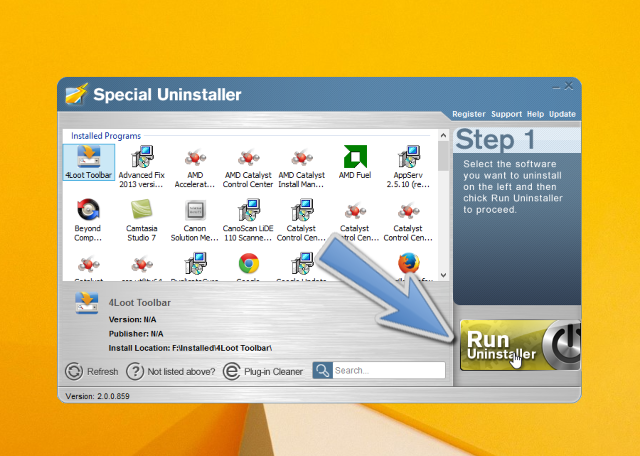This screenshot has height=456, width=640.
Task: Open the Register link
Action: pos(469,114)
